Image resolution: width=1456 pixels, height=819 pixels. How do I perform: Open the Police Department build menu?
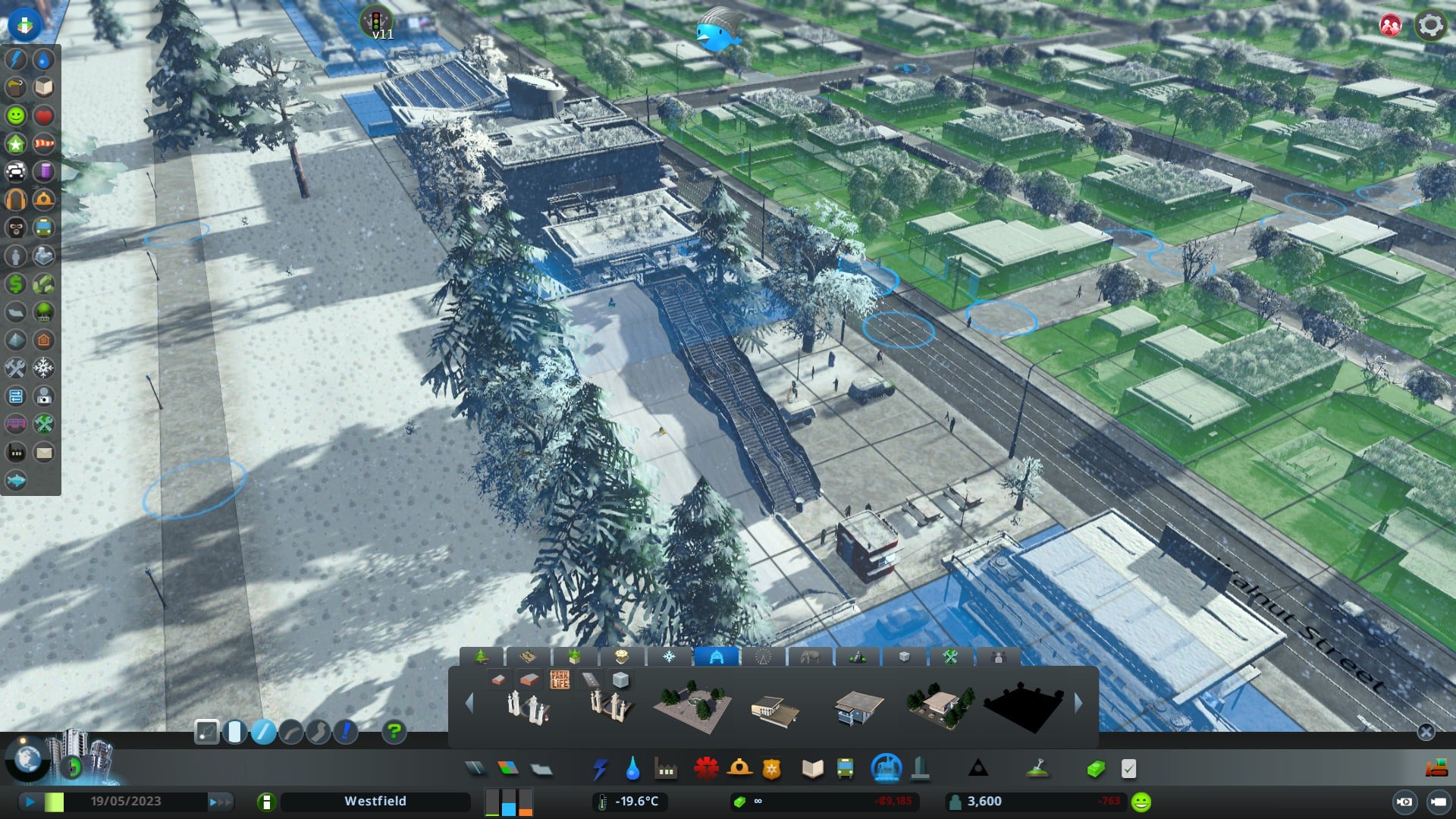[772, 769]
